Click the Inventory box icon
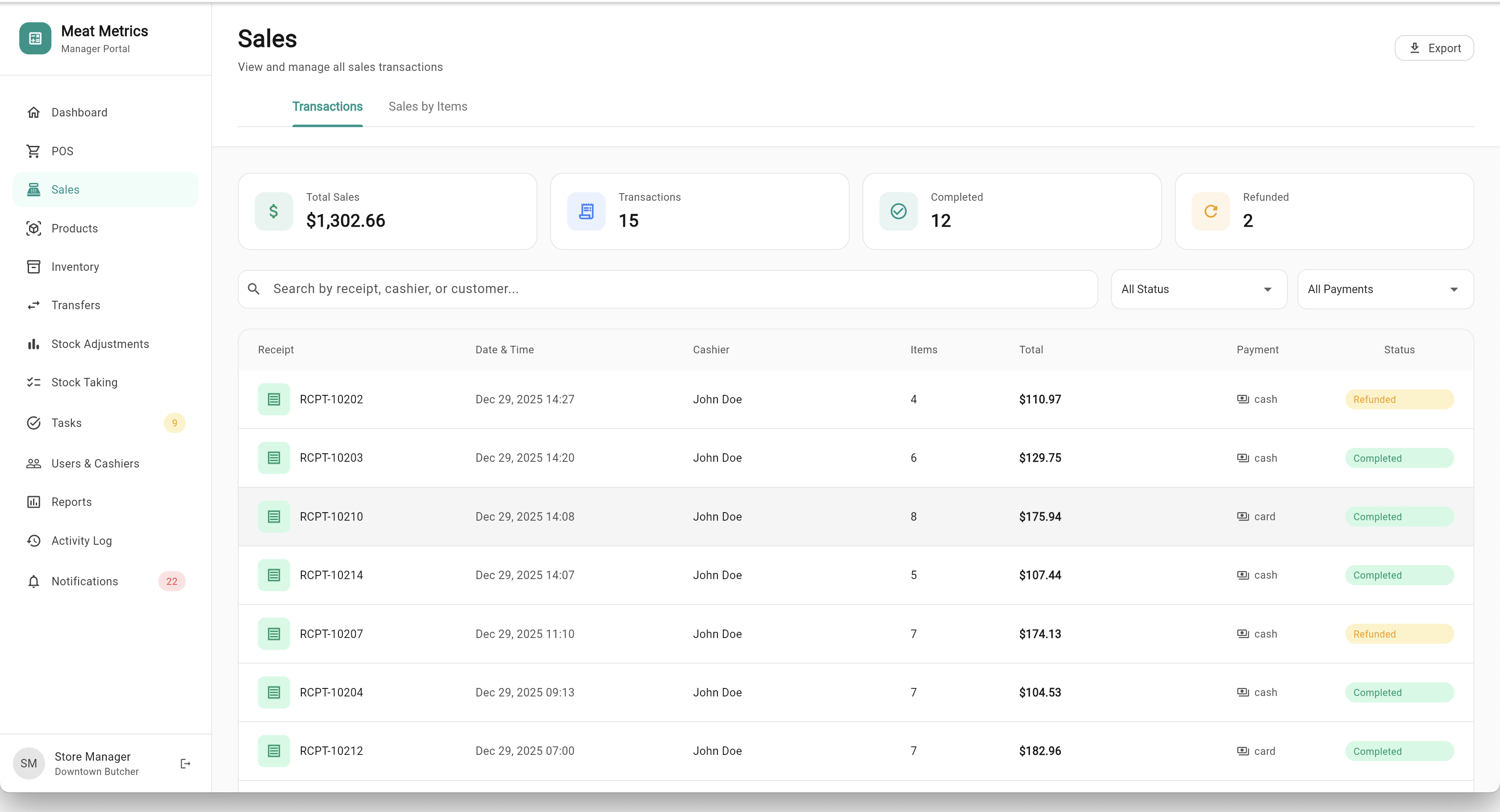 33,267
